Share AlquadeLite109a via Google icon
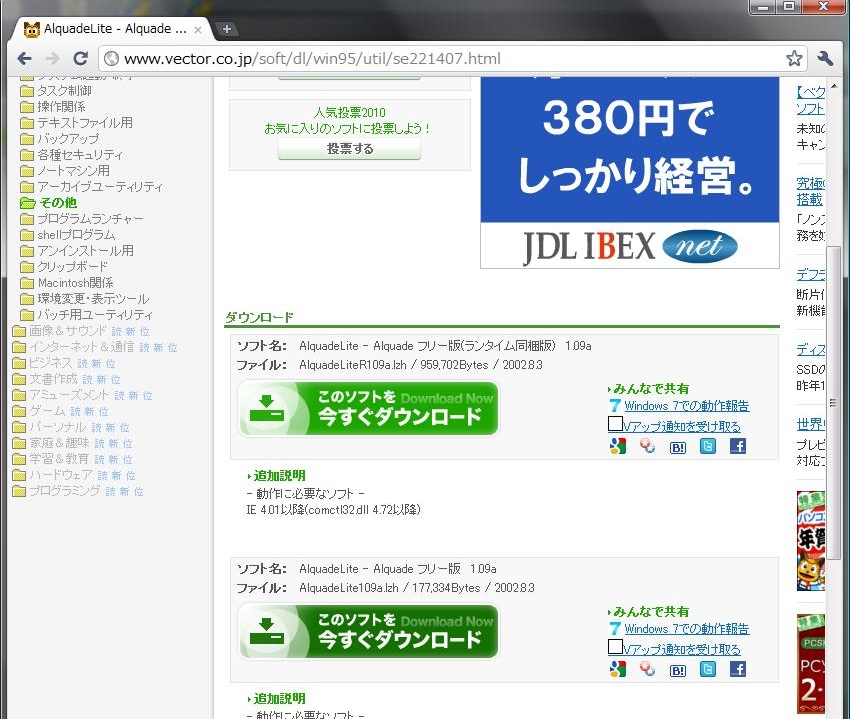 click(617, 669)
